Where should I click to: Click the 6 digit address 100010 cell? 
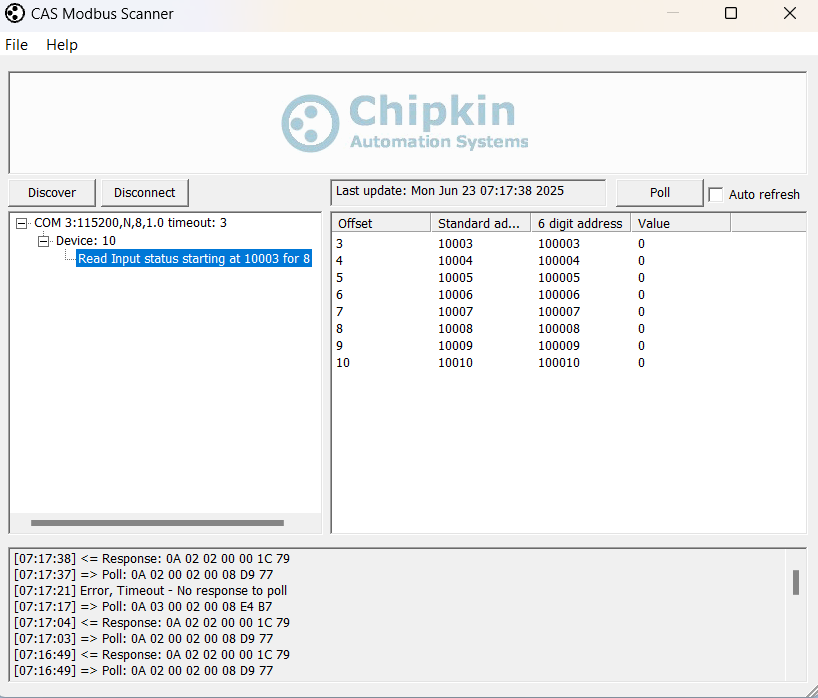point(559,363)
